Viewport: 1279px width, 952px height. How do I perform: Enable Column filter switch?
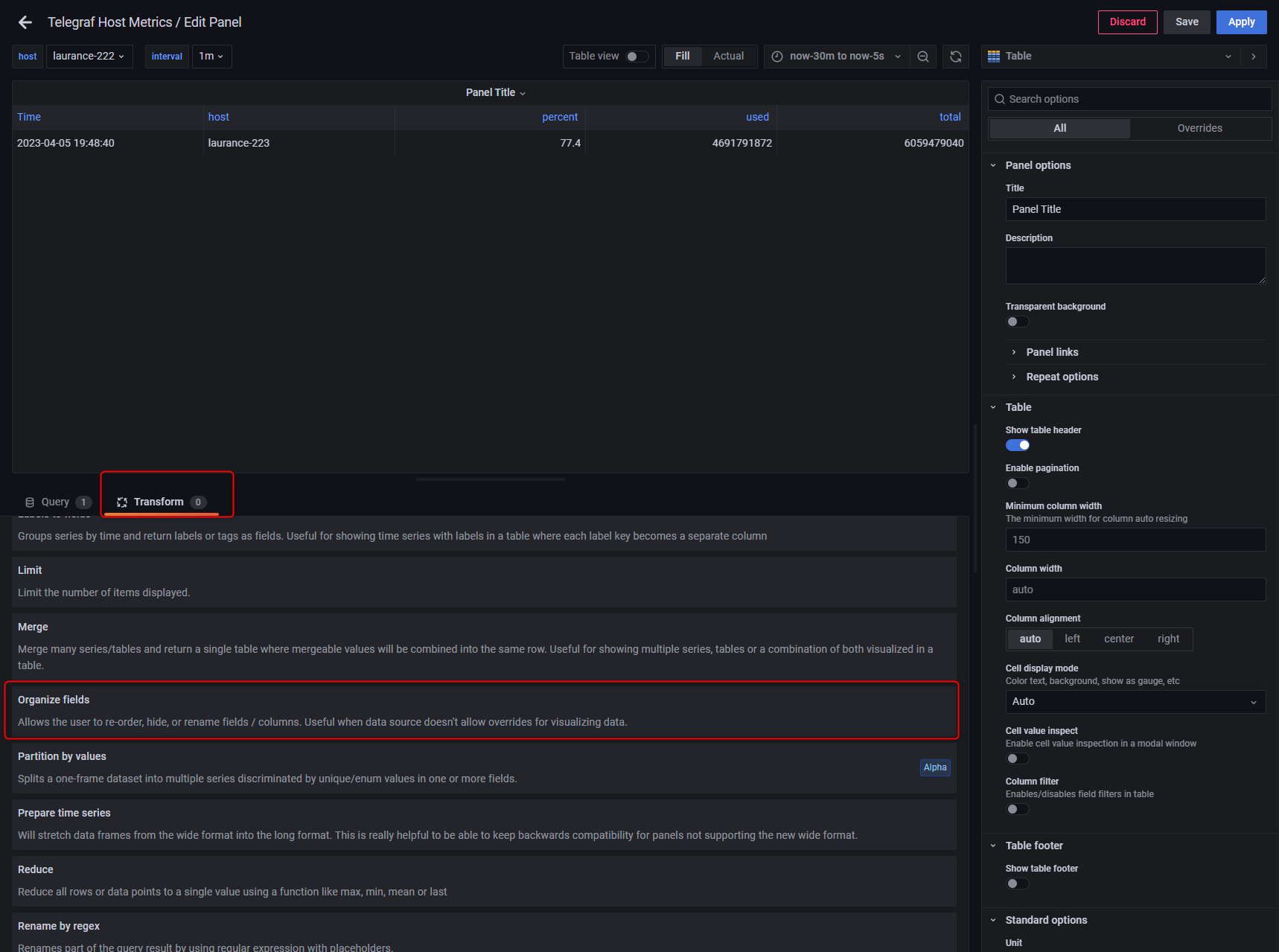(1017, 809)
